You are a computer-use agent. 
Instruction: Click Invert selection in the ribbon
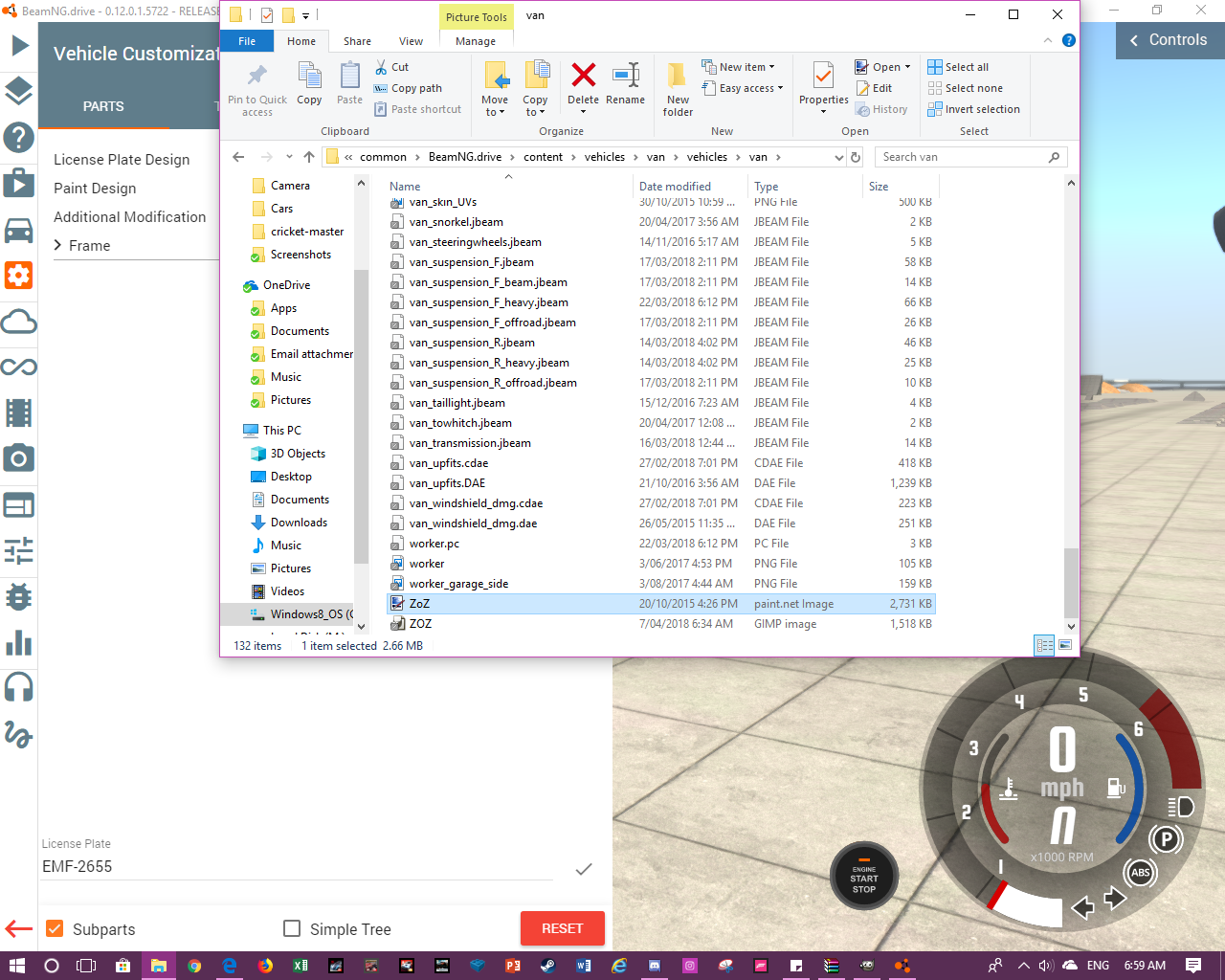coord(973,109)
